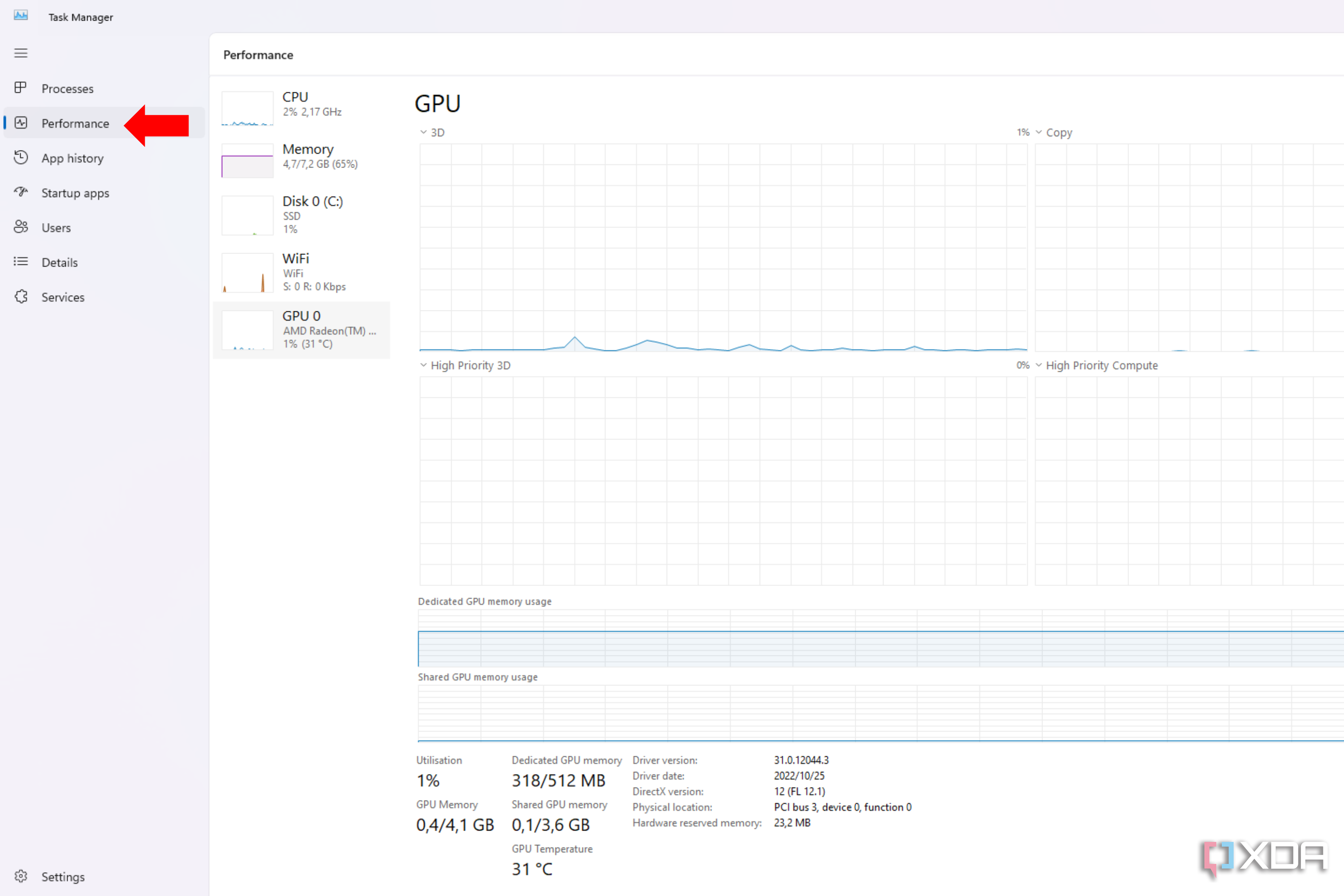The image size is (1344, 896).
Task: Click the Copy link above the graphs
Action: pyautogui.click(x=1059, y=132)
